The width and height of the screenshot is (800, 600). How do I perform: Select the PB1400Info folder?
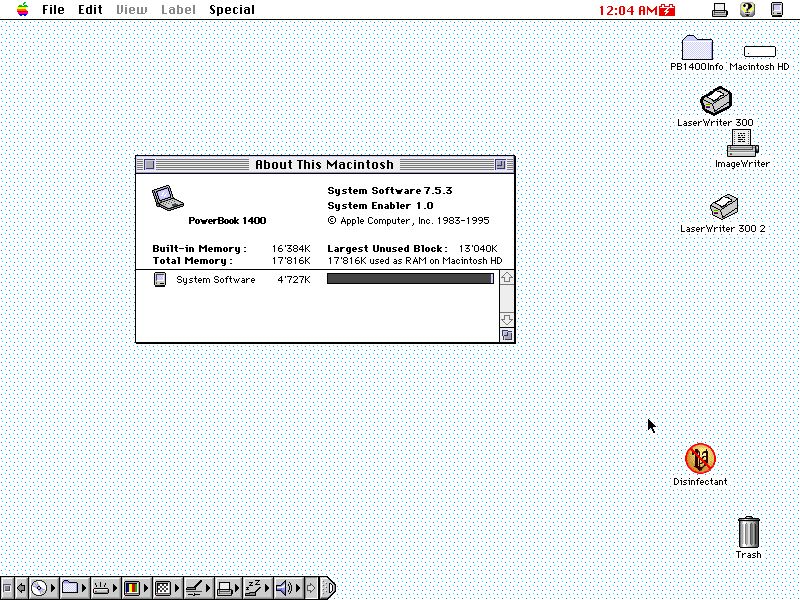pyautogui.click(x=697, y=47)
